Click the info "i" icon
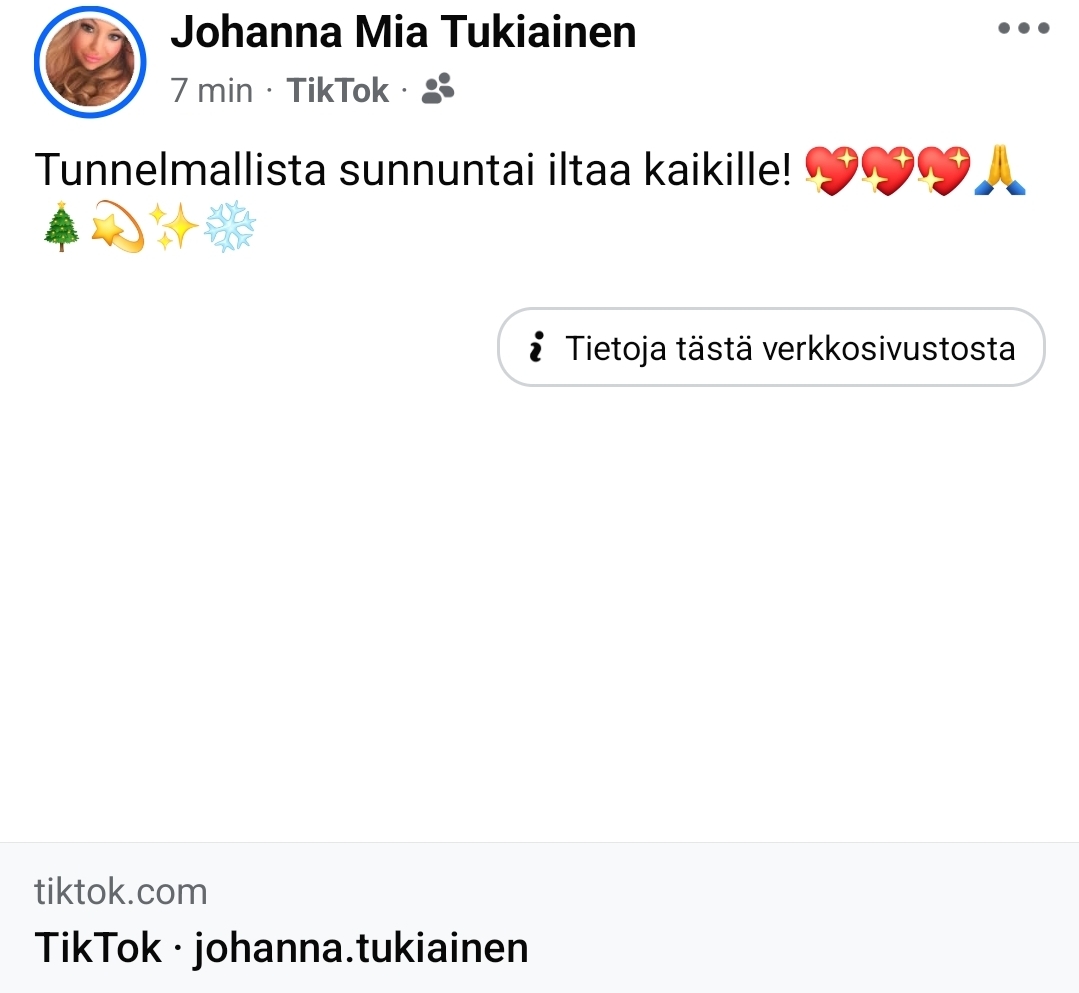 click(536, 348)
